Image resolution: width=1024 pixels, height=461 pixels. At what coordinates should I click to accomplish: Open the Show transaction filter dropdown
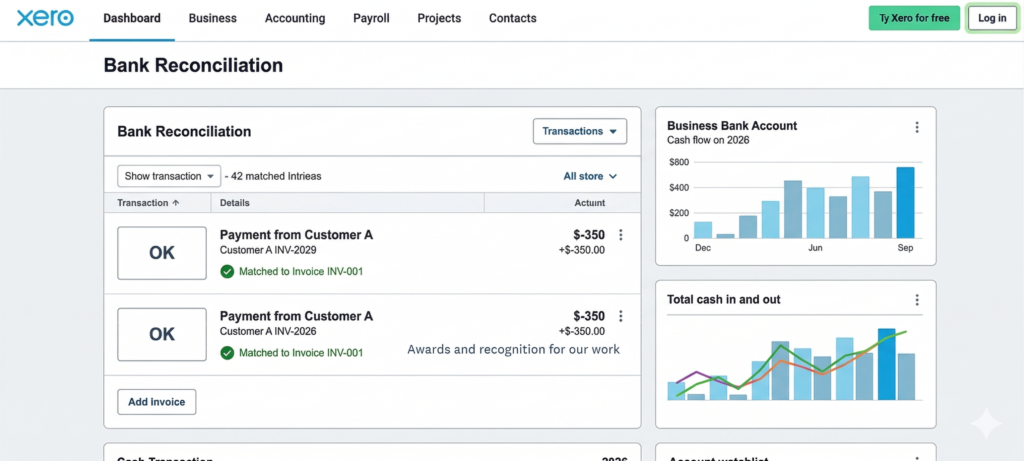[168, 176]
